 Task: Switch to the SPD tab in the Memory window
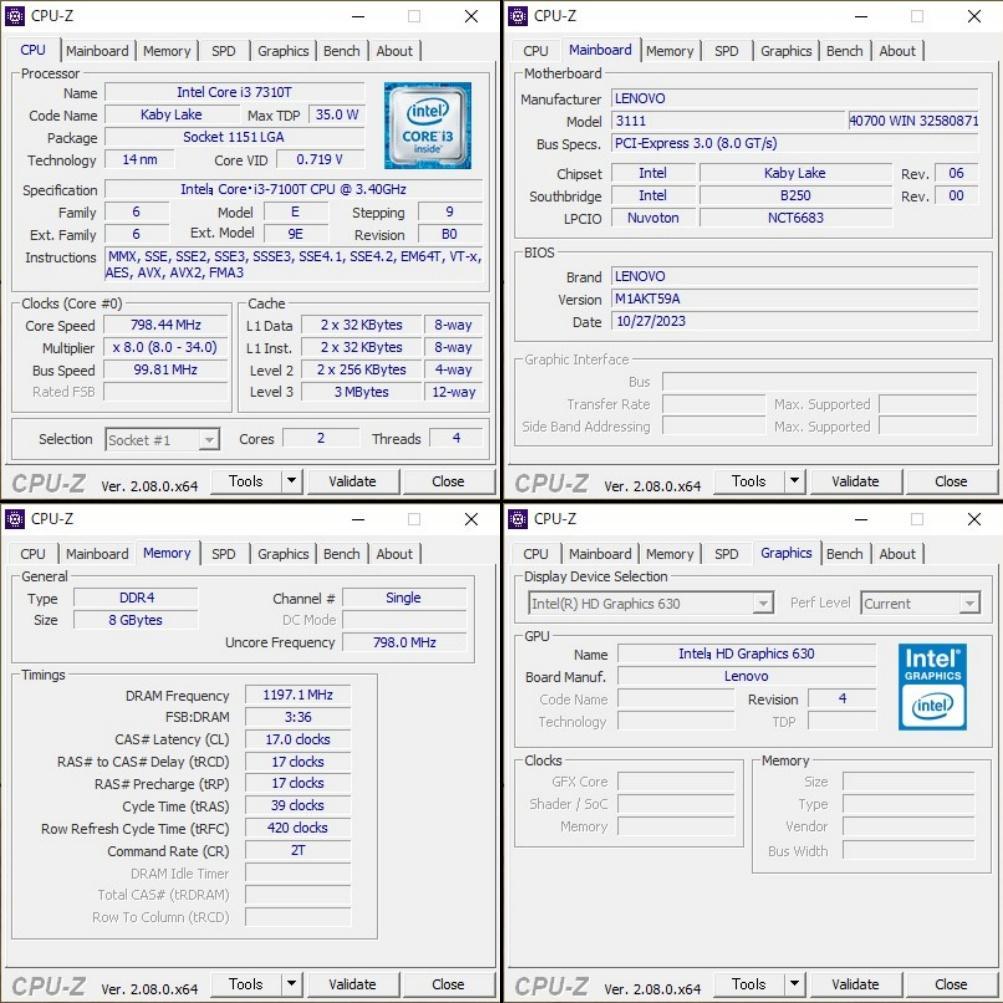(224, 554)
